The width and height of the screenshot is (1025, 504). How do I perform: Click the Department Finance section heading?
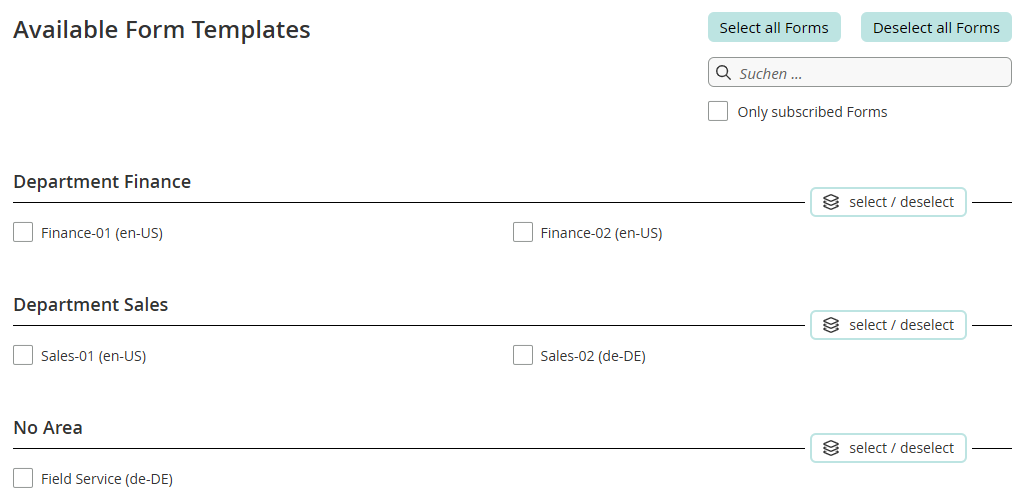102,182
